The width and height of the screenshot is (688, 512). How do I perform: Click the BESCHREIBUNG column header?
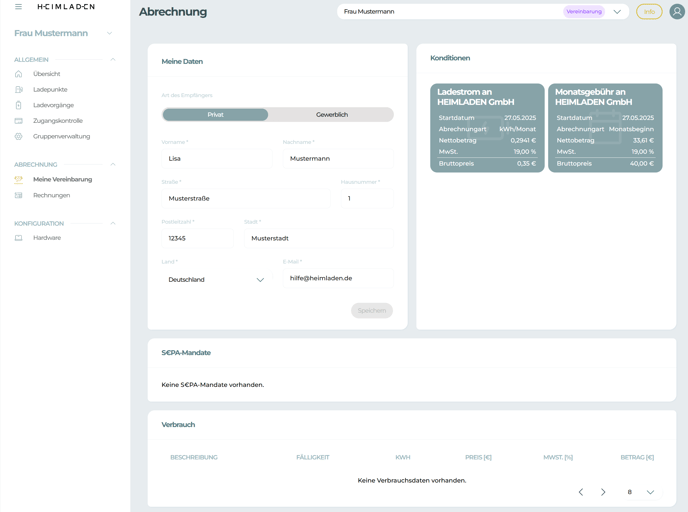pyautogui.click(x=194, y=457)
